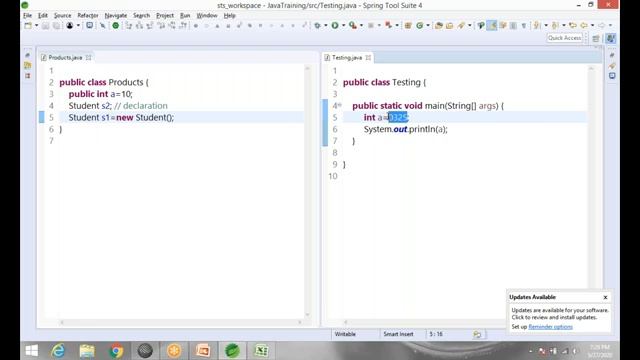Click the Save toolbar icon
Image resolution: width=640 pixels, height=360 pixels.
click(46, 25)
